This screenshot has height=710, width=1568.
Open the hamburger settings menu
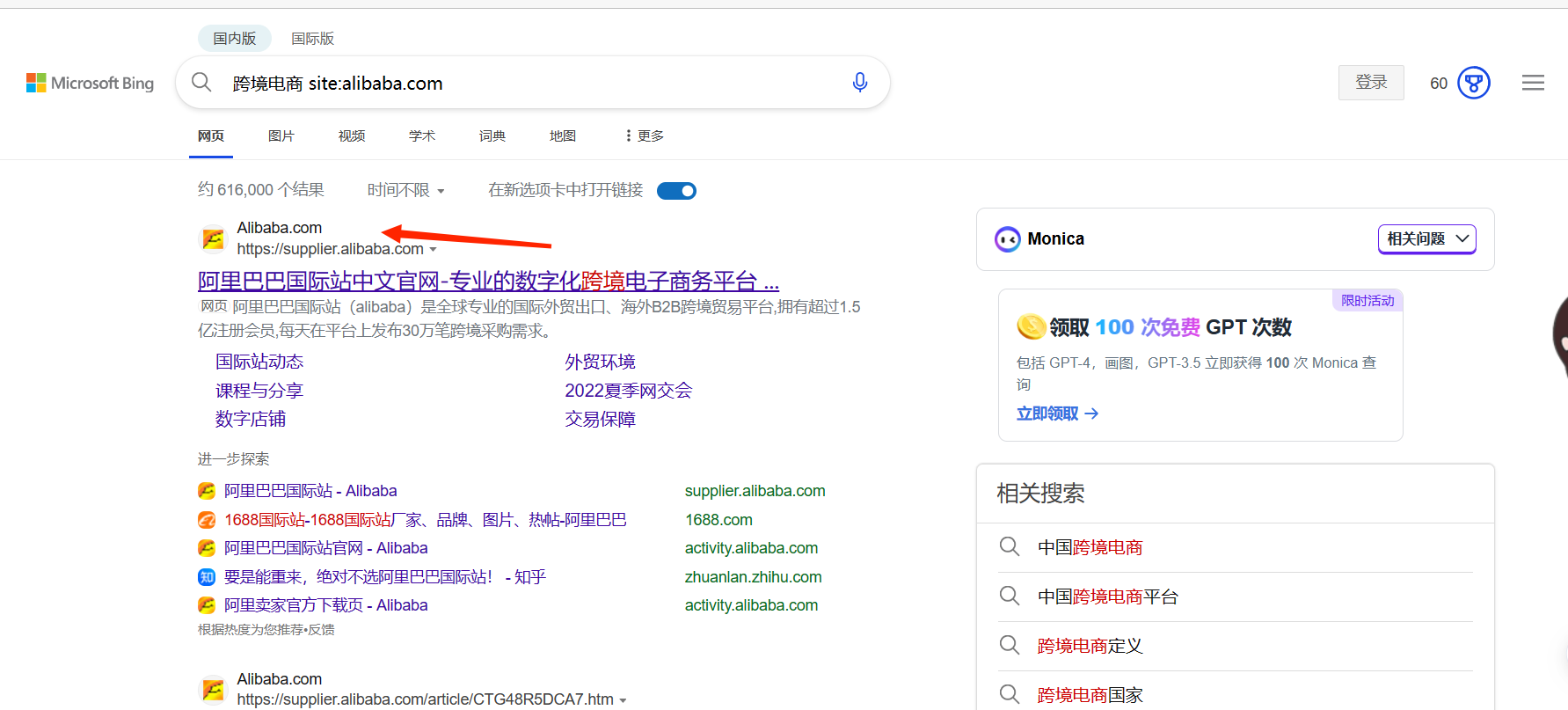tap(1533, 83)
